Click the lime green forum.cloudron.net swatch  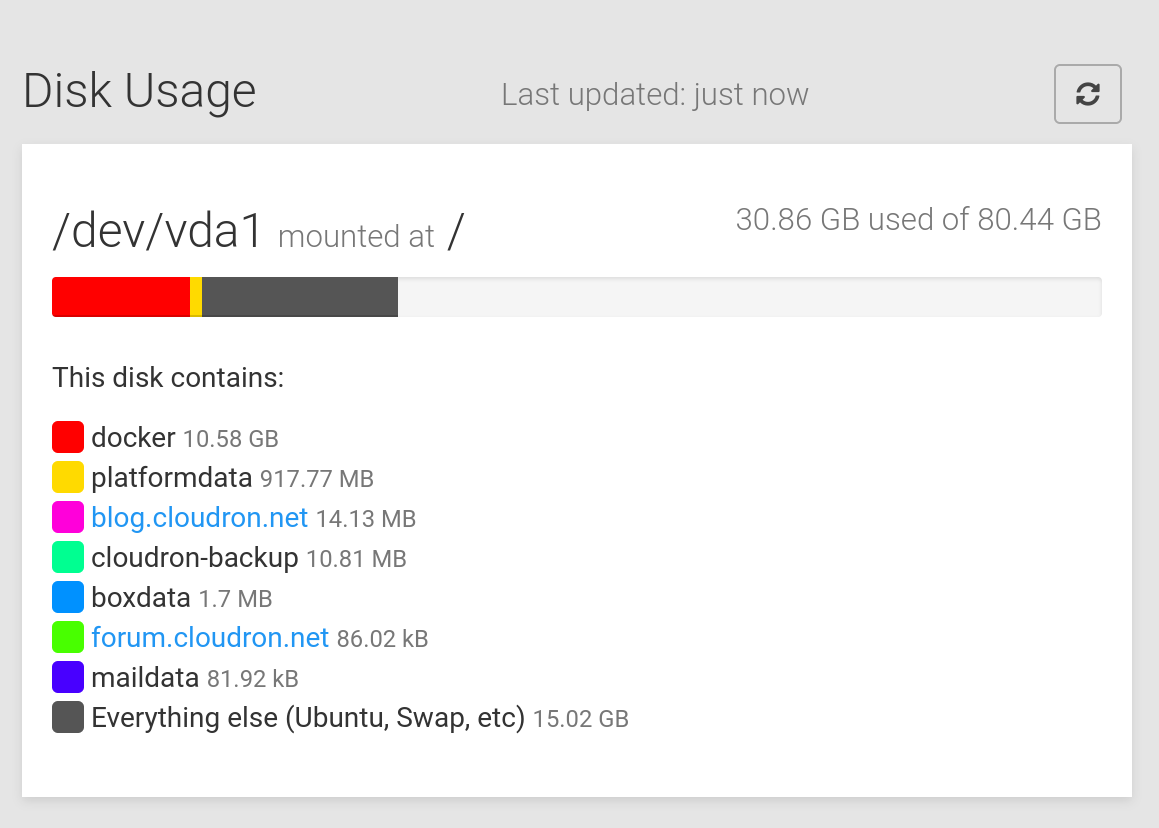[x=67, y=637]
